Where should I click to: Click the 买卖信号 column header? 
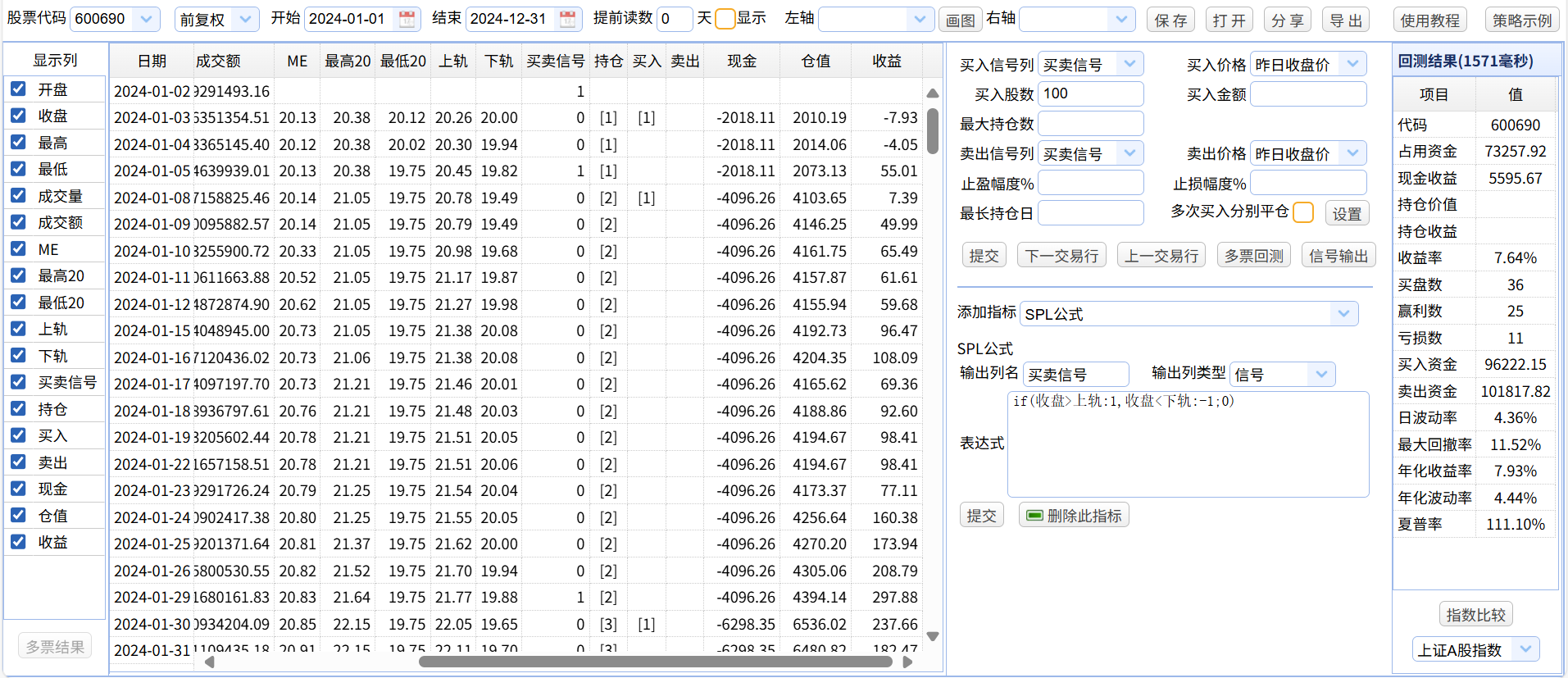tap(555, 61)
